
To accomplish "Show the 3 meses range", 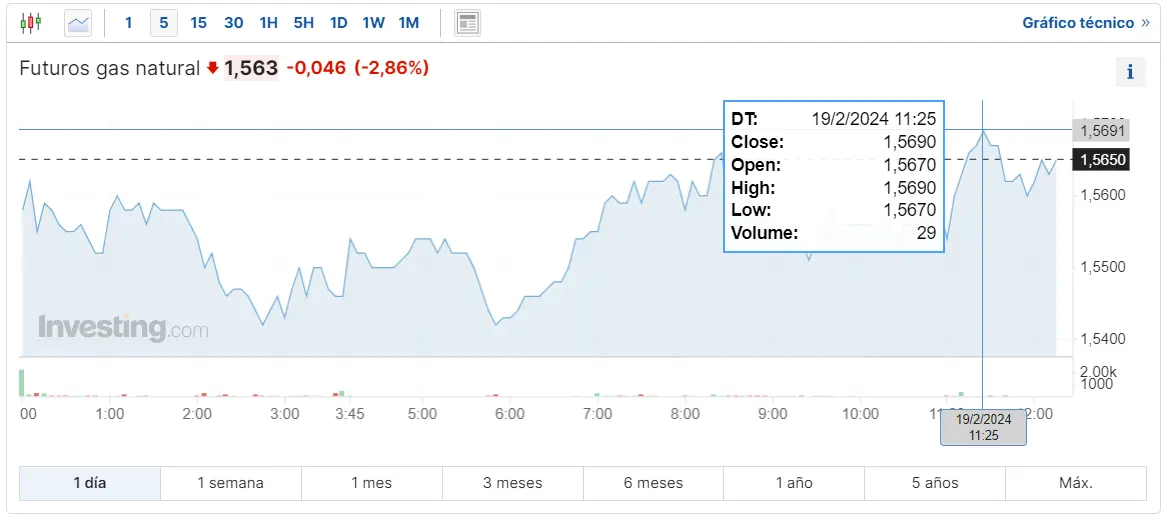I will tap(513, 483).
